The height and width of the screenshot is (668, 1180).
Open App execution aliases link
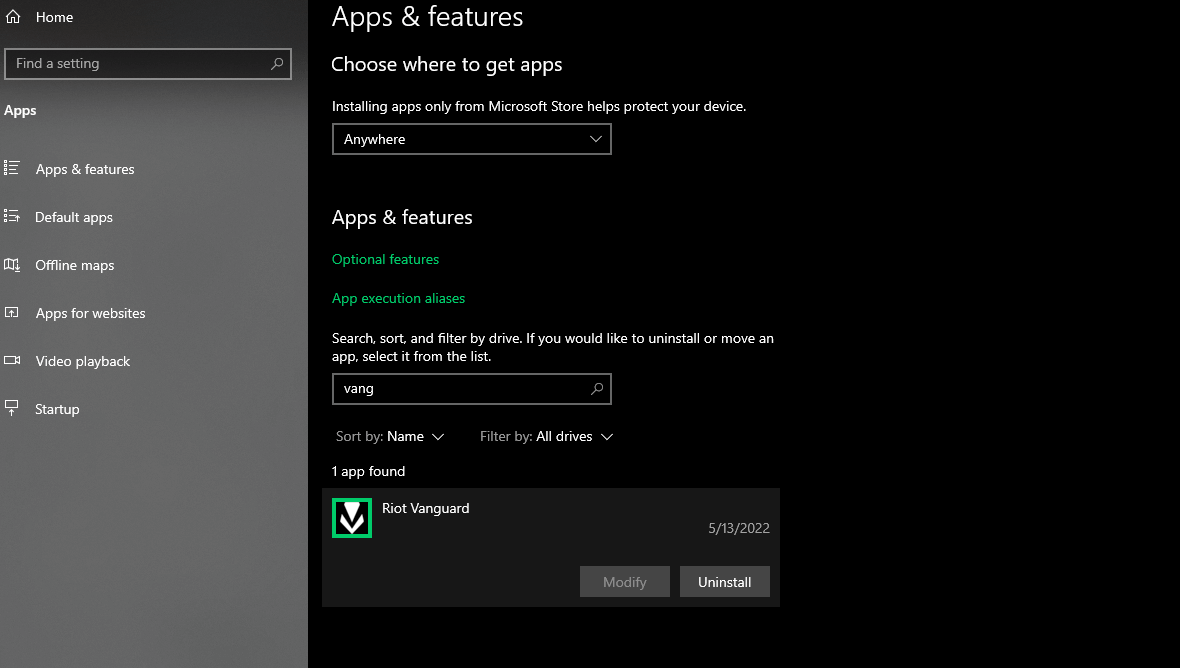(x=398, y=299)
